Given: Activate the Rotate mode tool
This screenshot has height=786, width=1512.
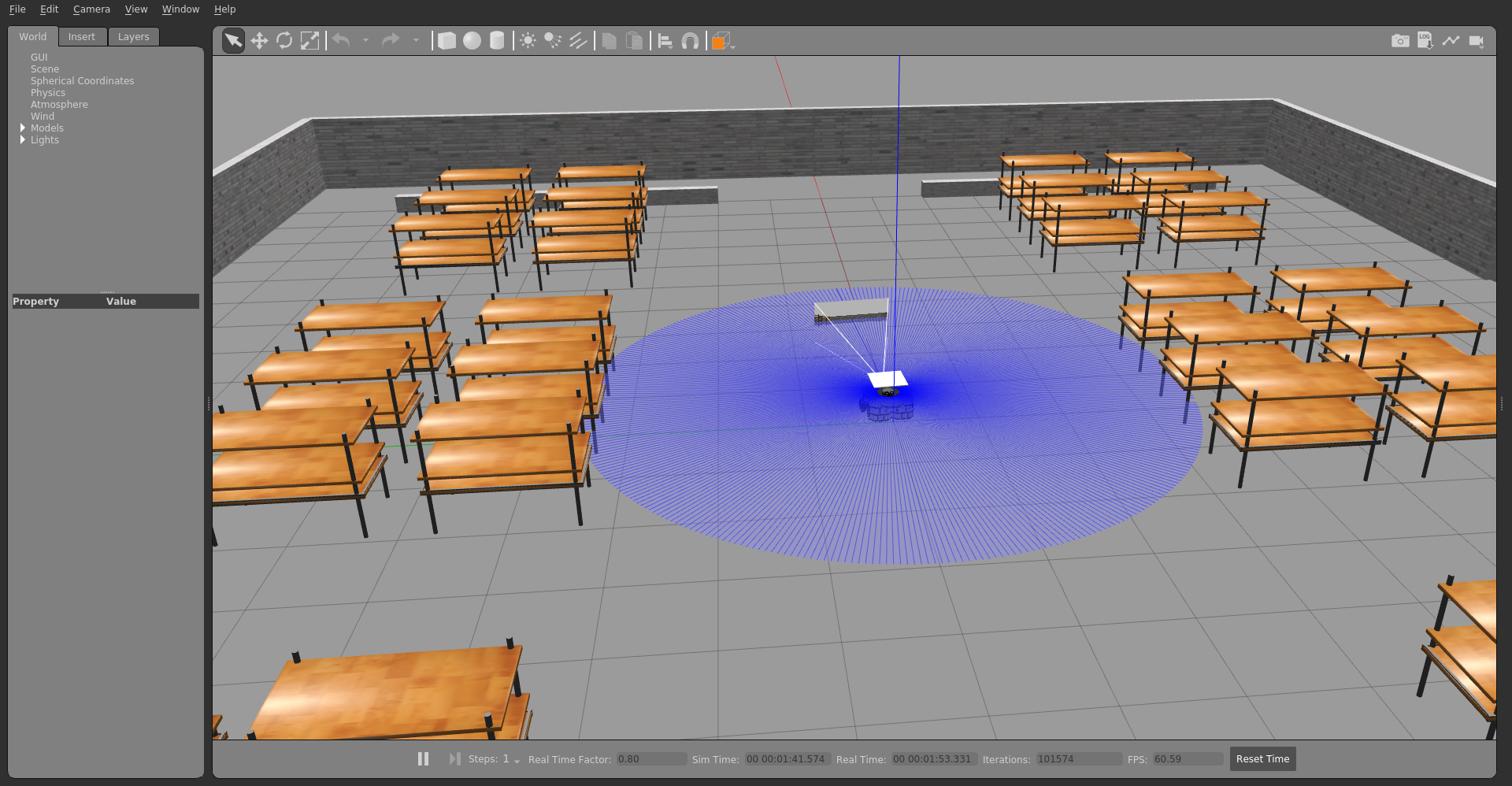Looking at the screenshot, I should [x=284, y=41].
